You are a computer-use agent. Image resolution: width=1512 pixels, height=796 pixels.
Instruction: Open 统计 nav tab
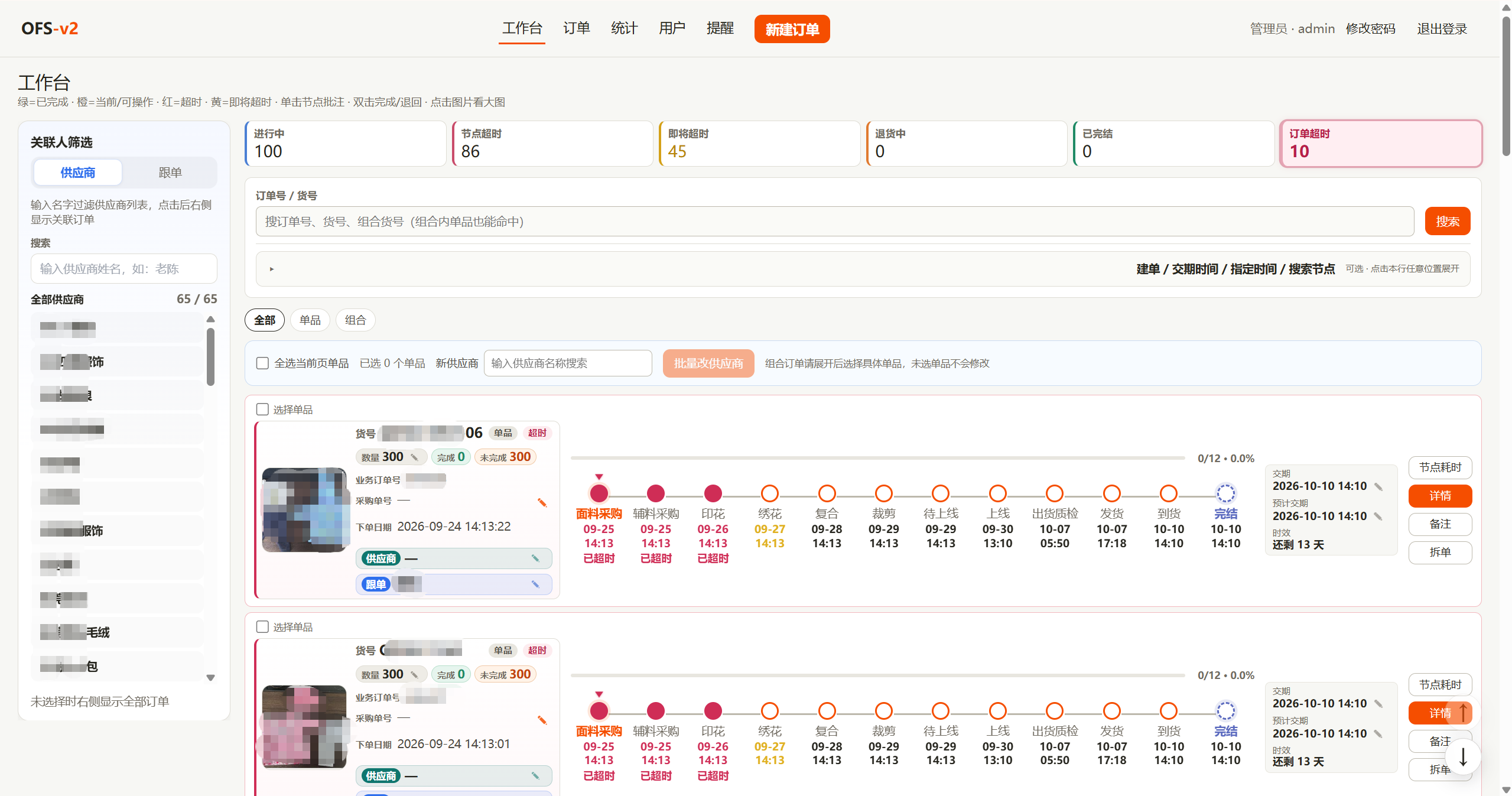click(624, 28)
